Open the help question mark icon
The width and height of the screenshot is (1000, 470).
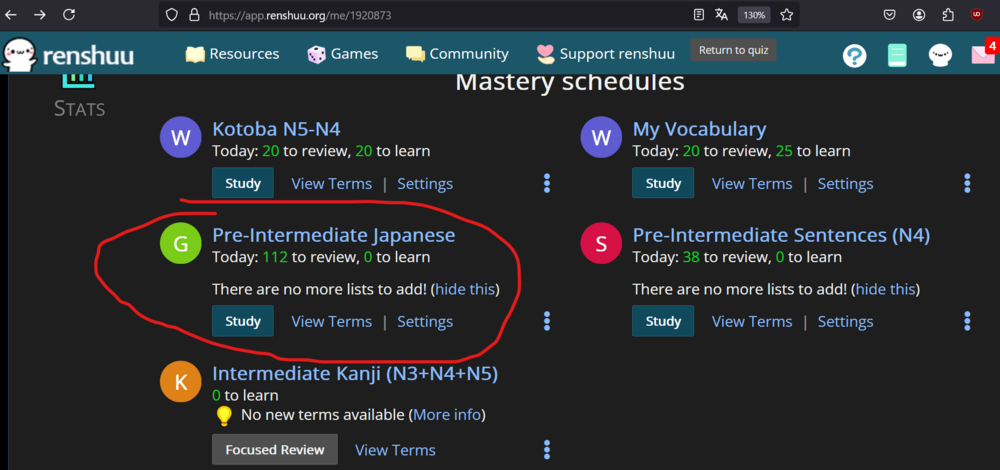855,56
